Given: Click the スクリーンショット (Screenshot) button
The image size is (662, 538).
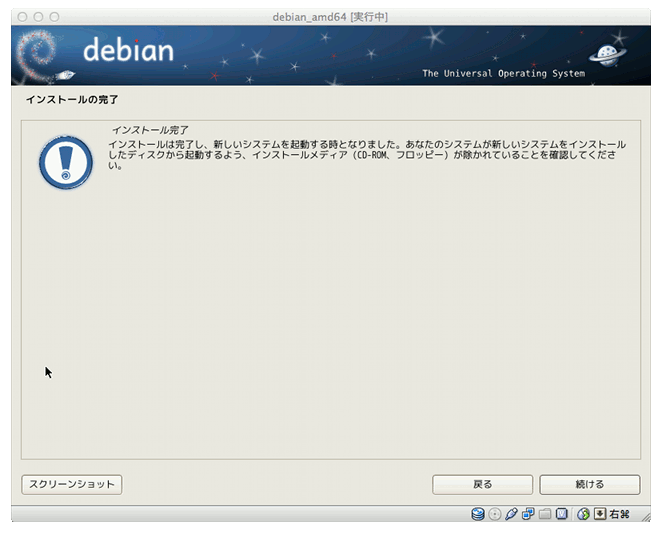Looking at the screenshot, I should click(71, 484).
